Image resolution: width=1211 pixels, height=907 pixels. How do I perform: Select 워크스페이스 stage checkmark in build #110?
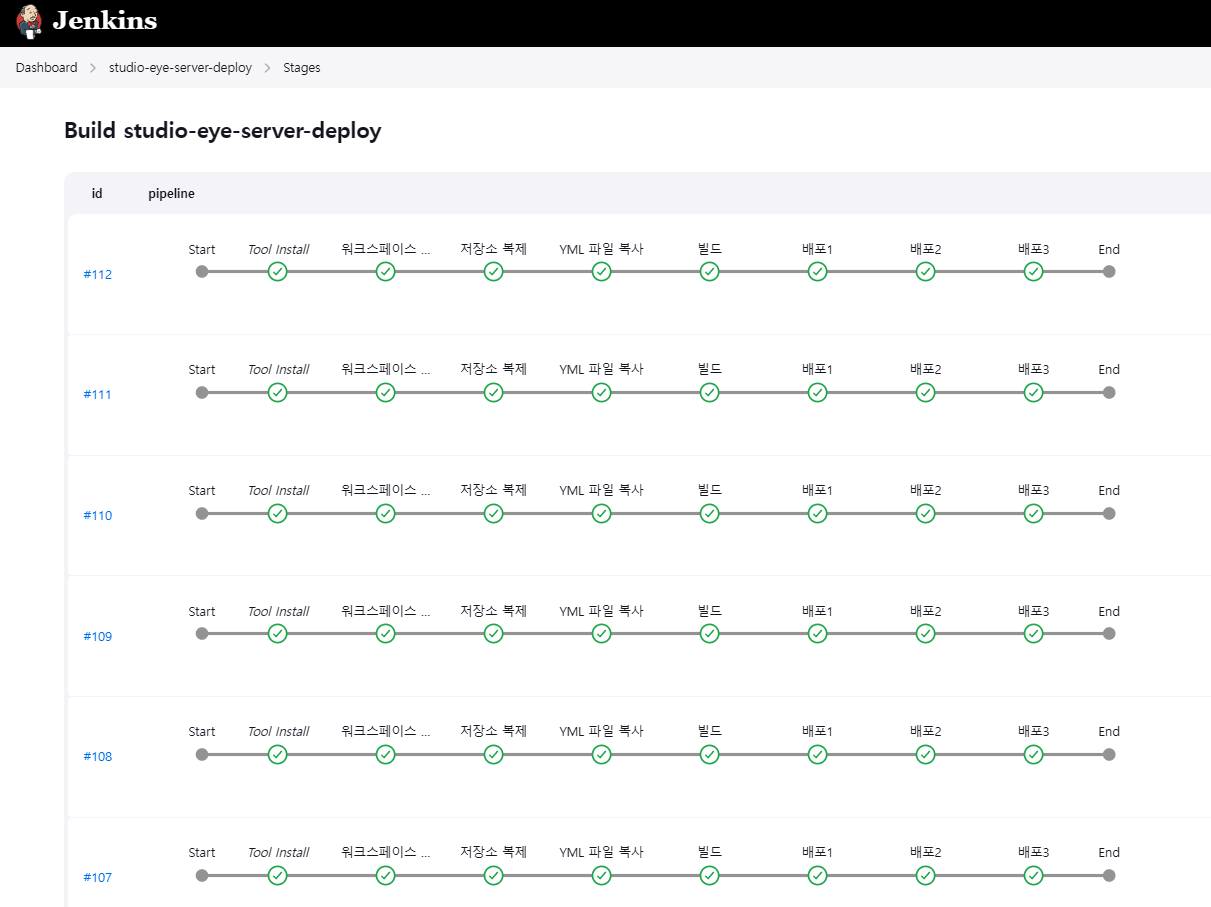(385, 513)
